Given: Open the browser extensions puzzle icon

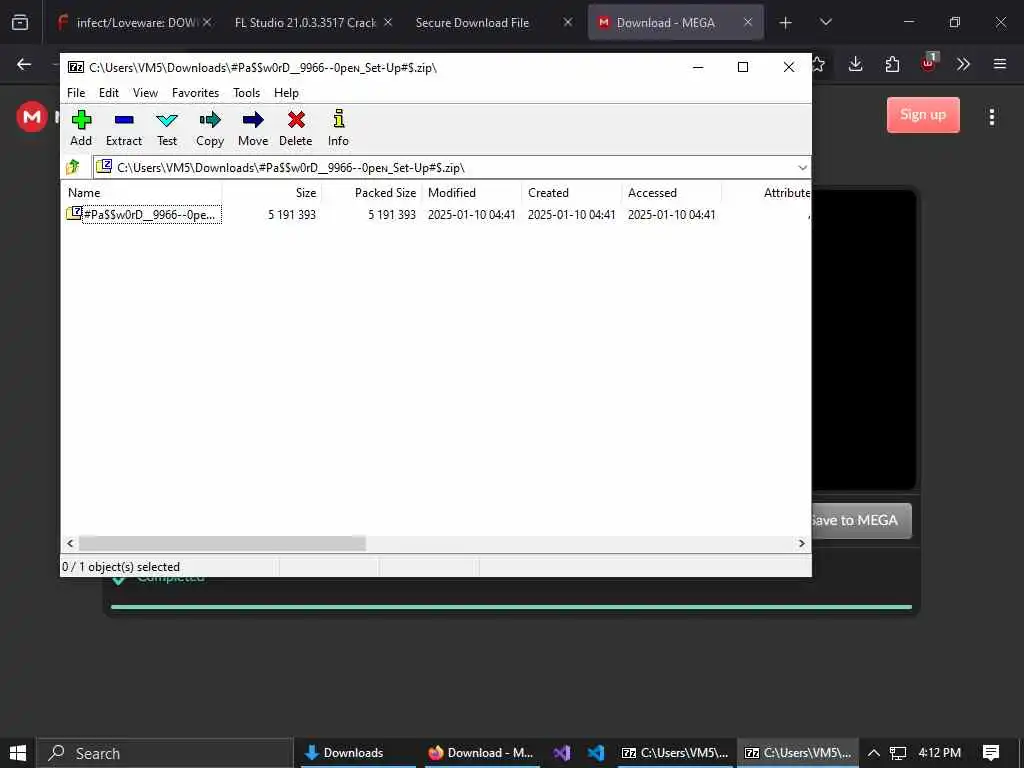Looking at the screenshot, I should pos(892,64).
